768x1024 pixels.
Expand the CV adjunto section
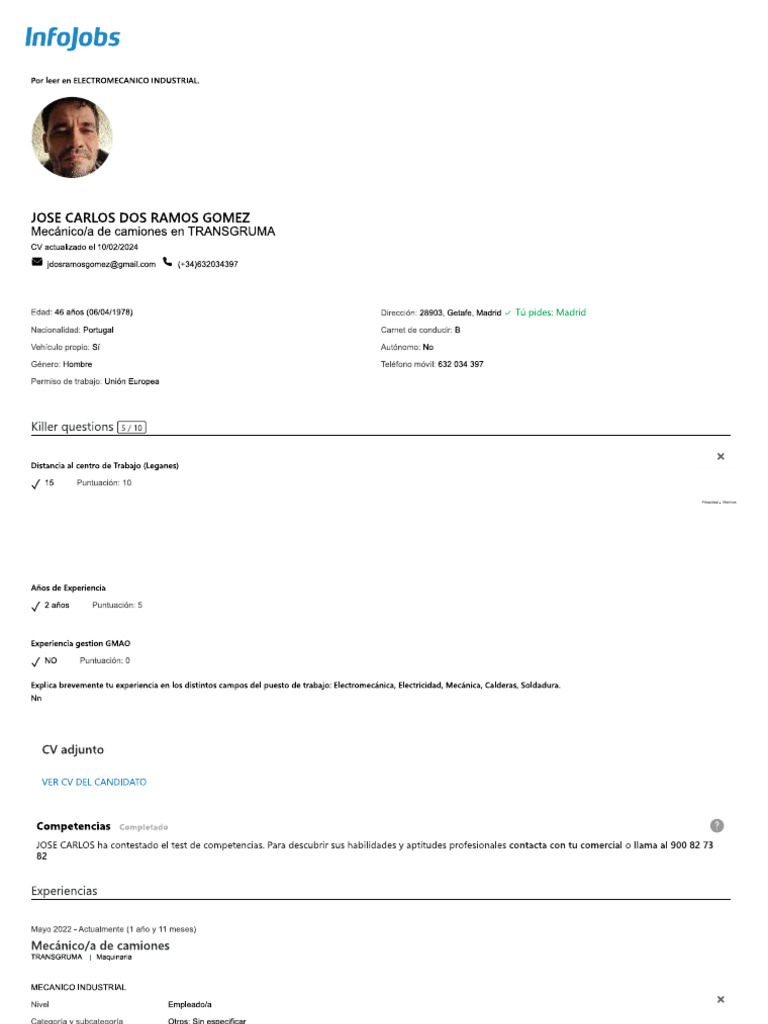click(72, 750)
